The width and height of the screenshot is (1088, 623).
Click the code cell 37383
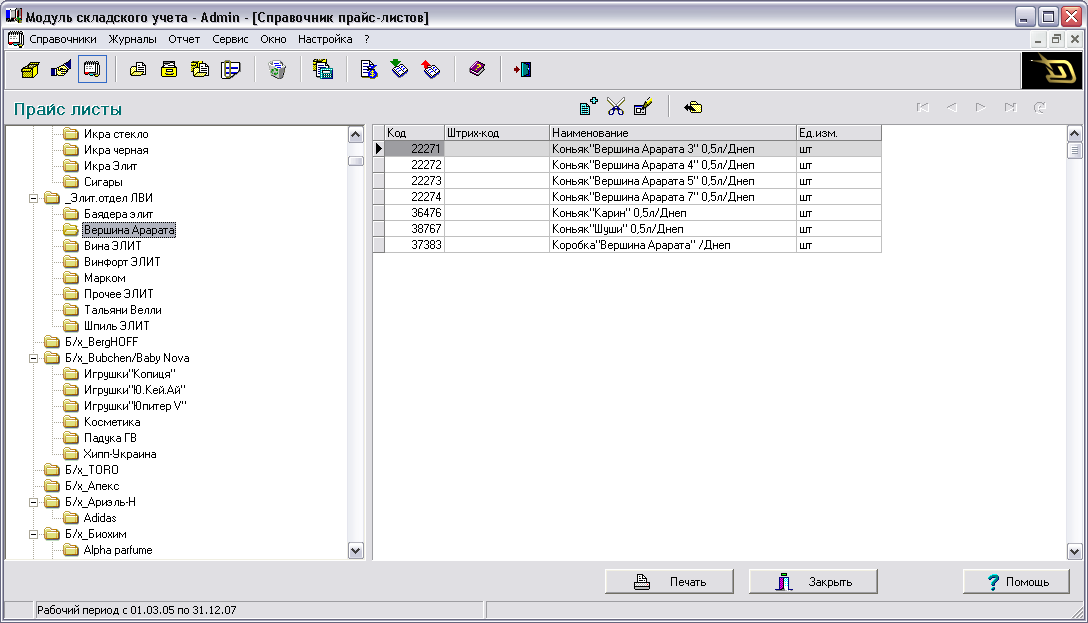[414, 245]
